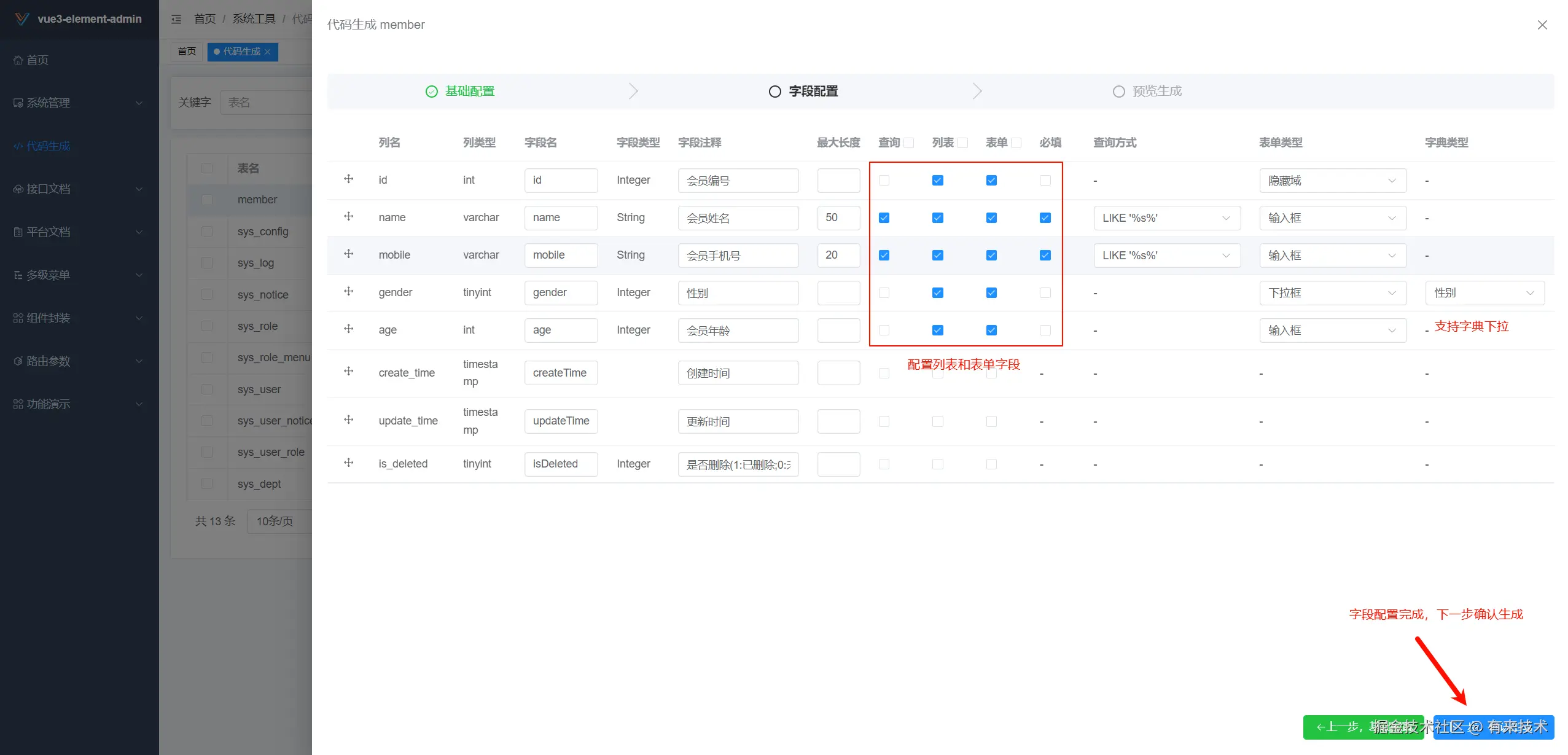Open 查询方式 dropdown for name row
Image resolution: width=1568 pixels, height=755 pixels.
point(1166,218)
